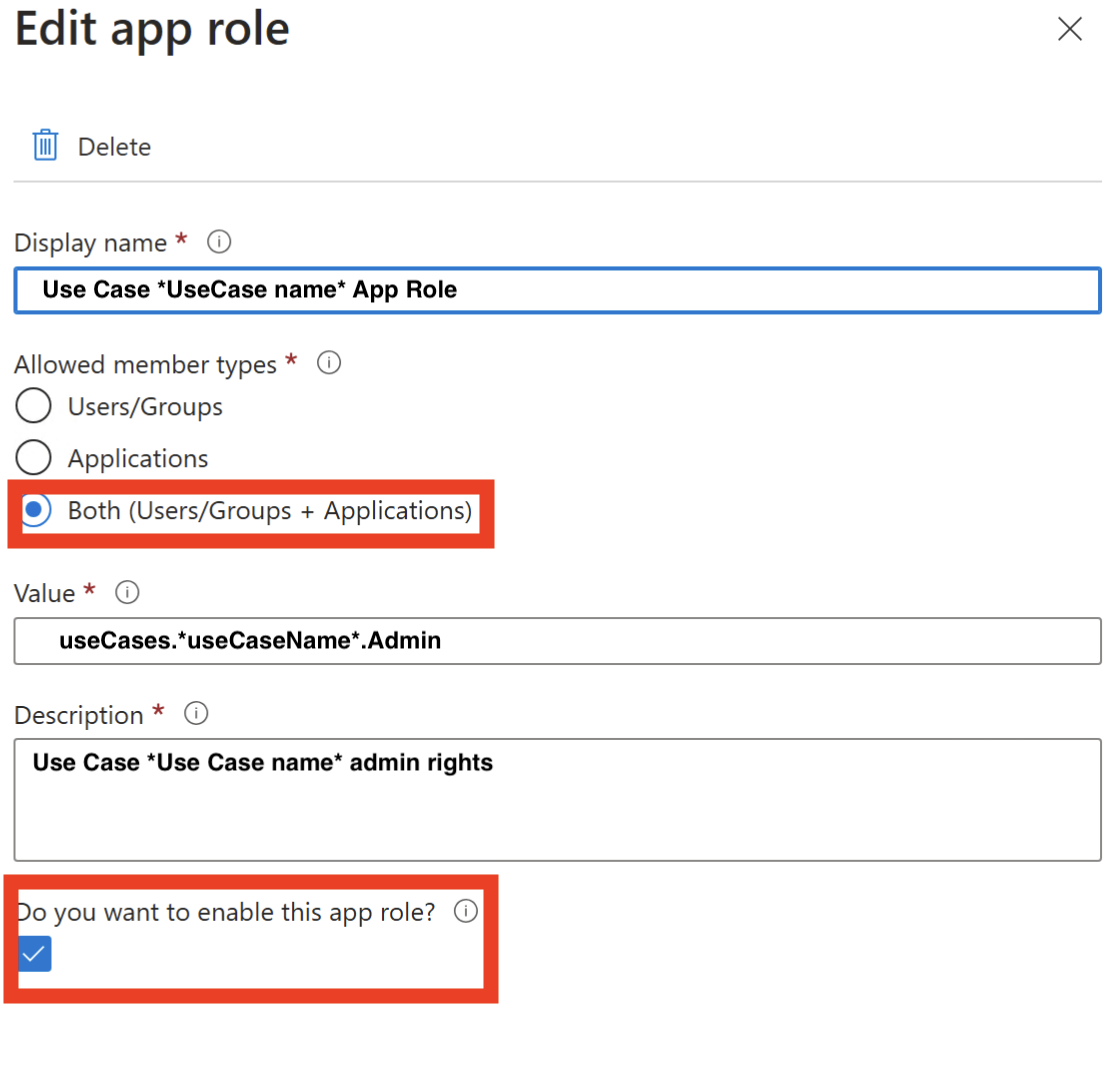Click the Edit app role heading
Screen dimensions: 1118x1072
point(152,31)
